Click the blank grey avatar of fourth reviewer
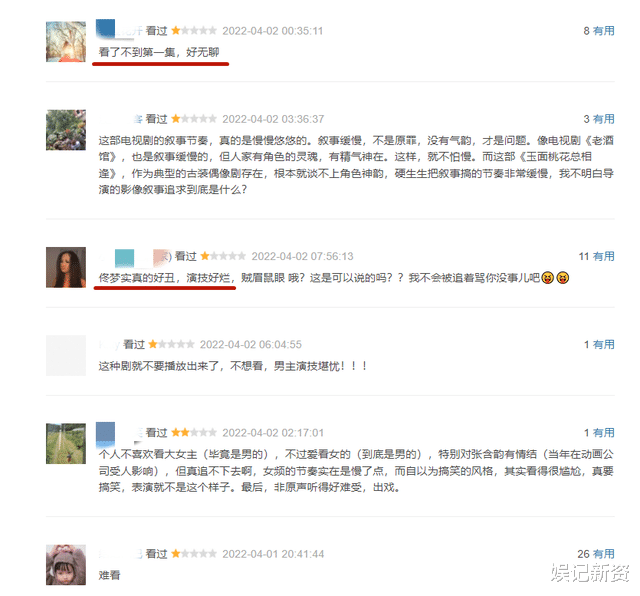 tap(66, 355)
